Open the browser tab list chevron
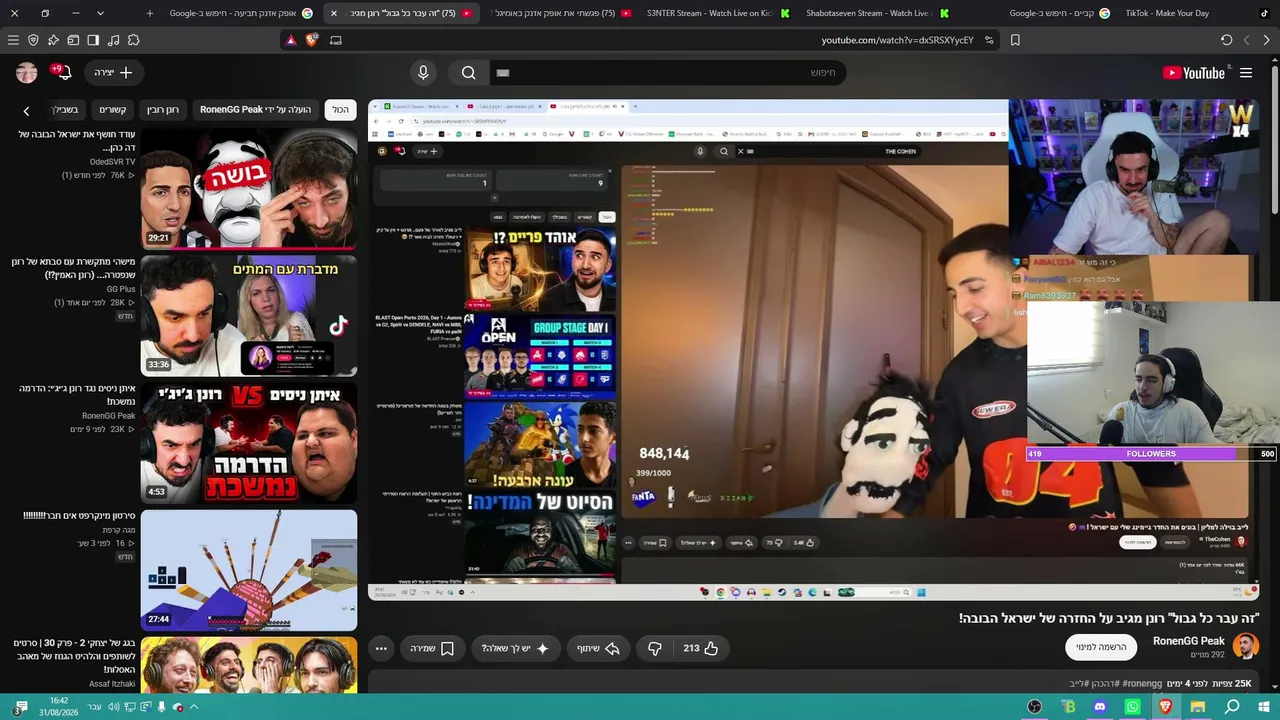1280x720 pixels. click(100, 13)
